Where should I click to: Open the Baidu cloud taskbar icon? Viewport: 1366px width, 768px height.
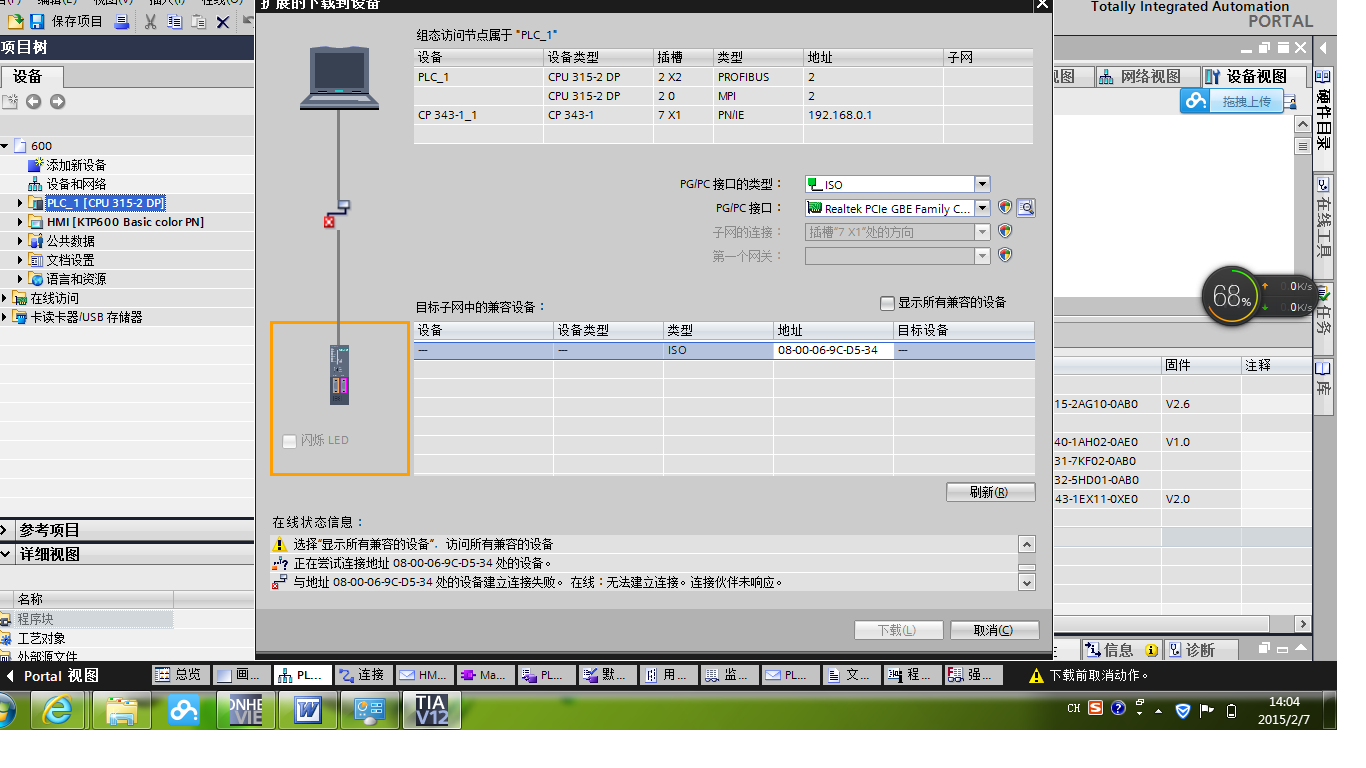[x=183, y=710]
